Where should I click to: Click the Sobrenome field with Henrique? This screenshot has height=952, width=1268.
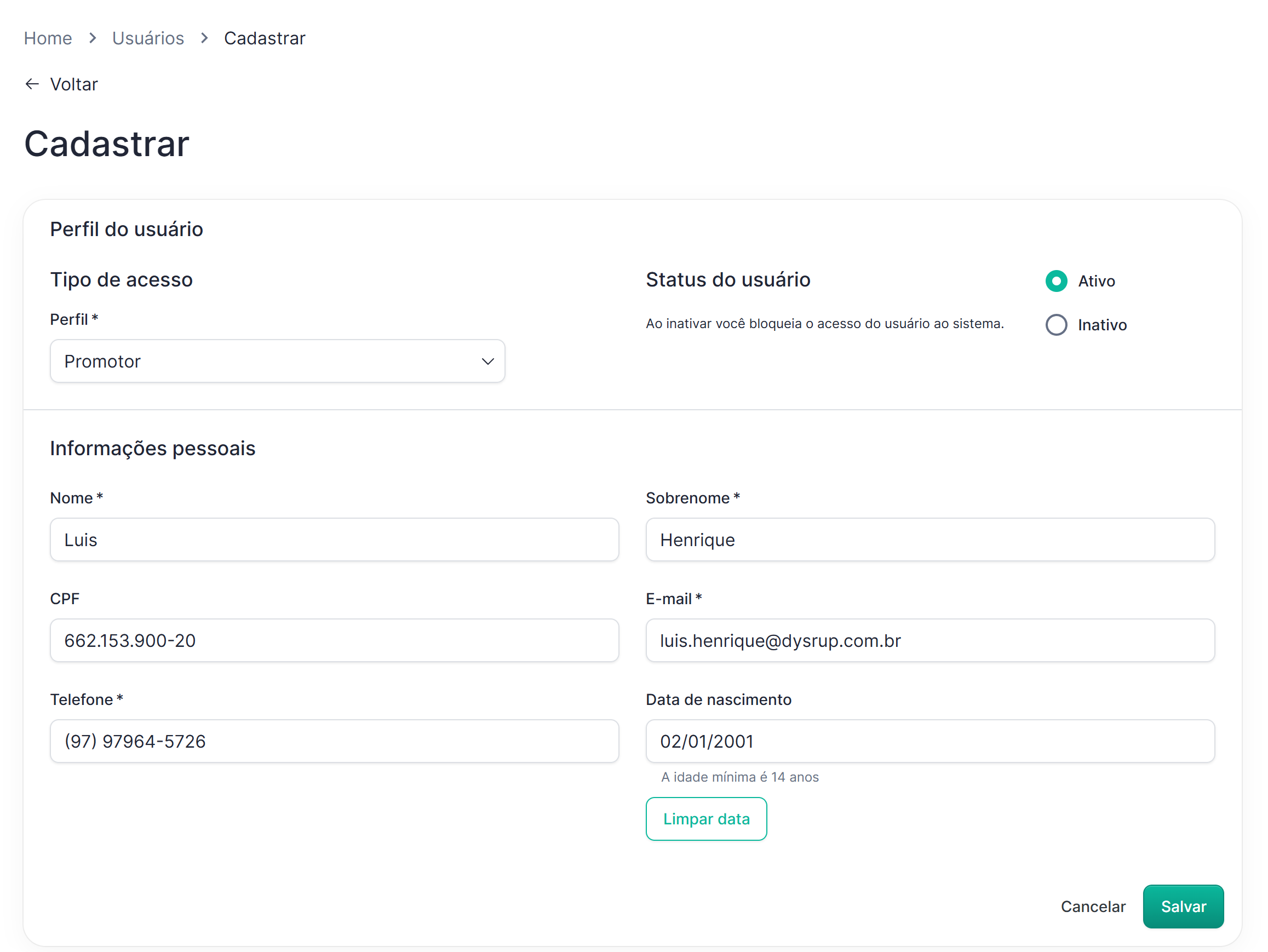tap(930, 540)
